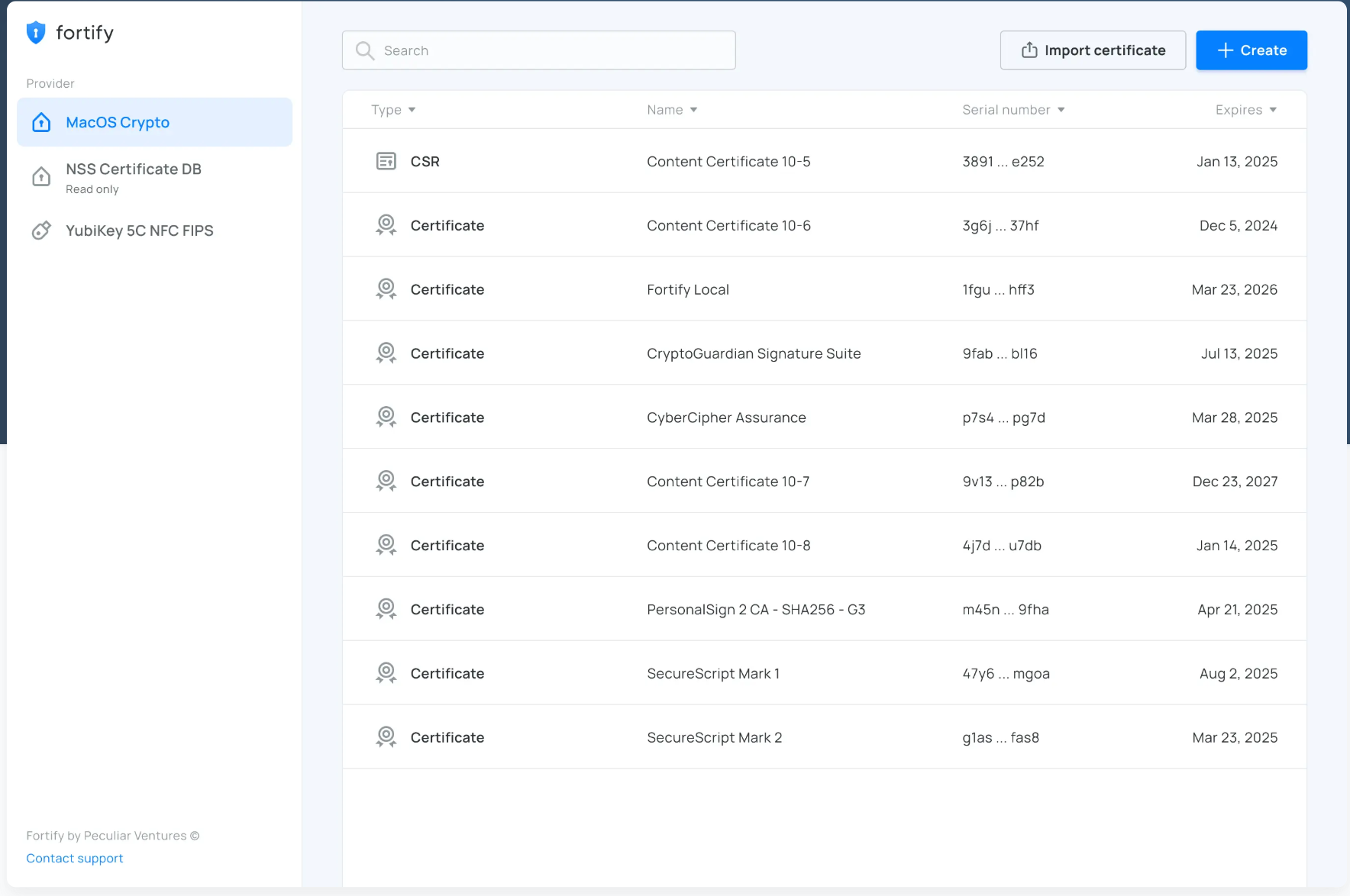Click the Create button
The width and height of the screenshot is (1350, 896).
pyautogui.click(x=1251, y=50)
